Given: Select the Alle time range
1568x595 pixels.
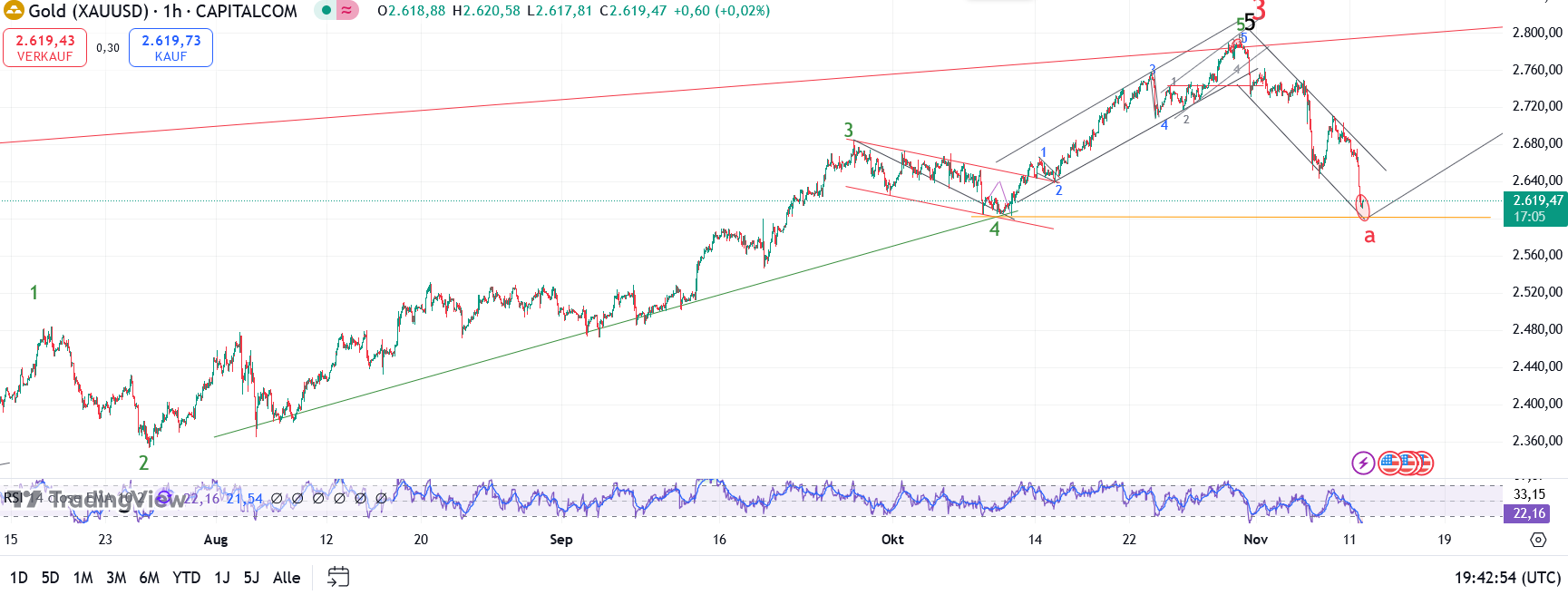Looking at the screenshot, I should pos(287,578).
